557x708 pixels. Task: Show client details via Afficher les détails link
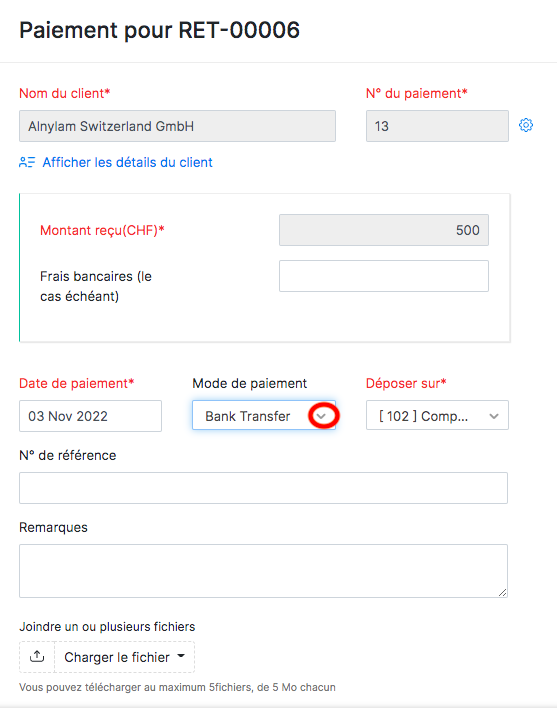(127, 162)
